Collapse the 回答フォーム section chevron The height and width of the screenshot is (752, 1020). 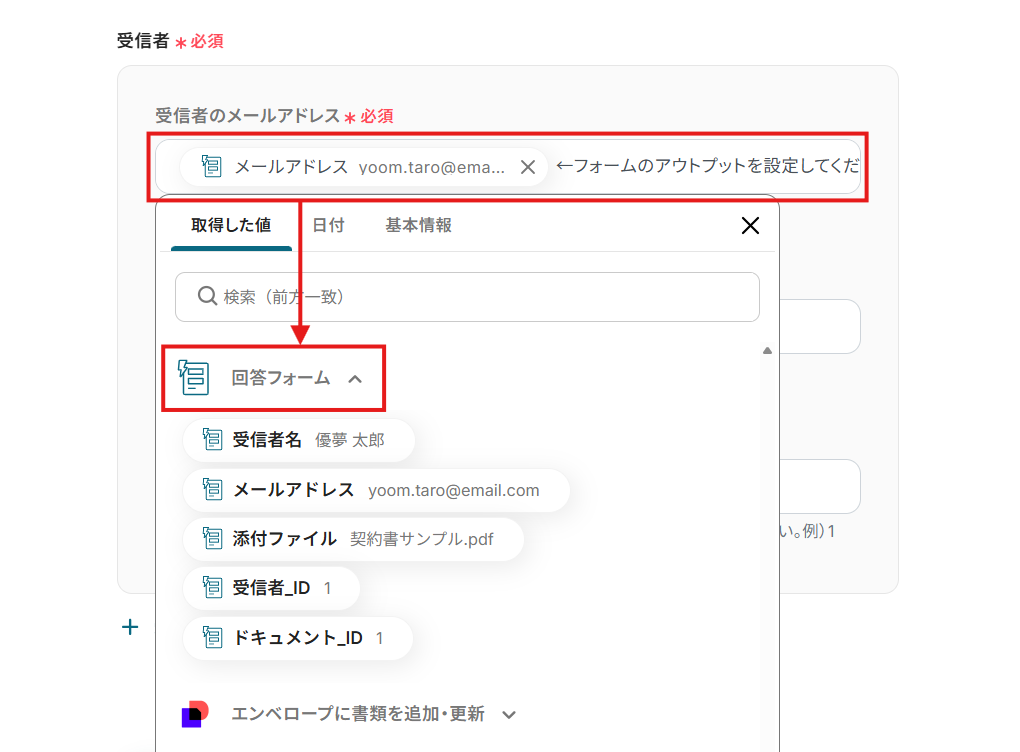pos(355,379)
